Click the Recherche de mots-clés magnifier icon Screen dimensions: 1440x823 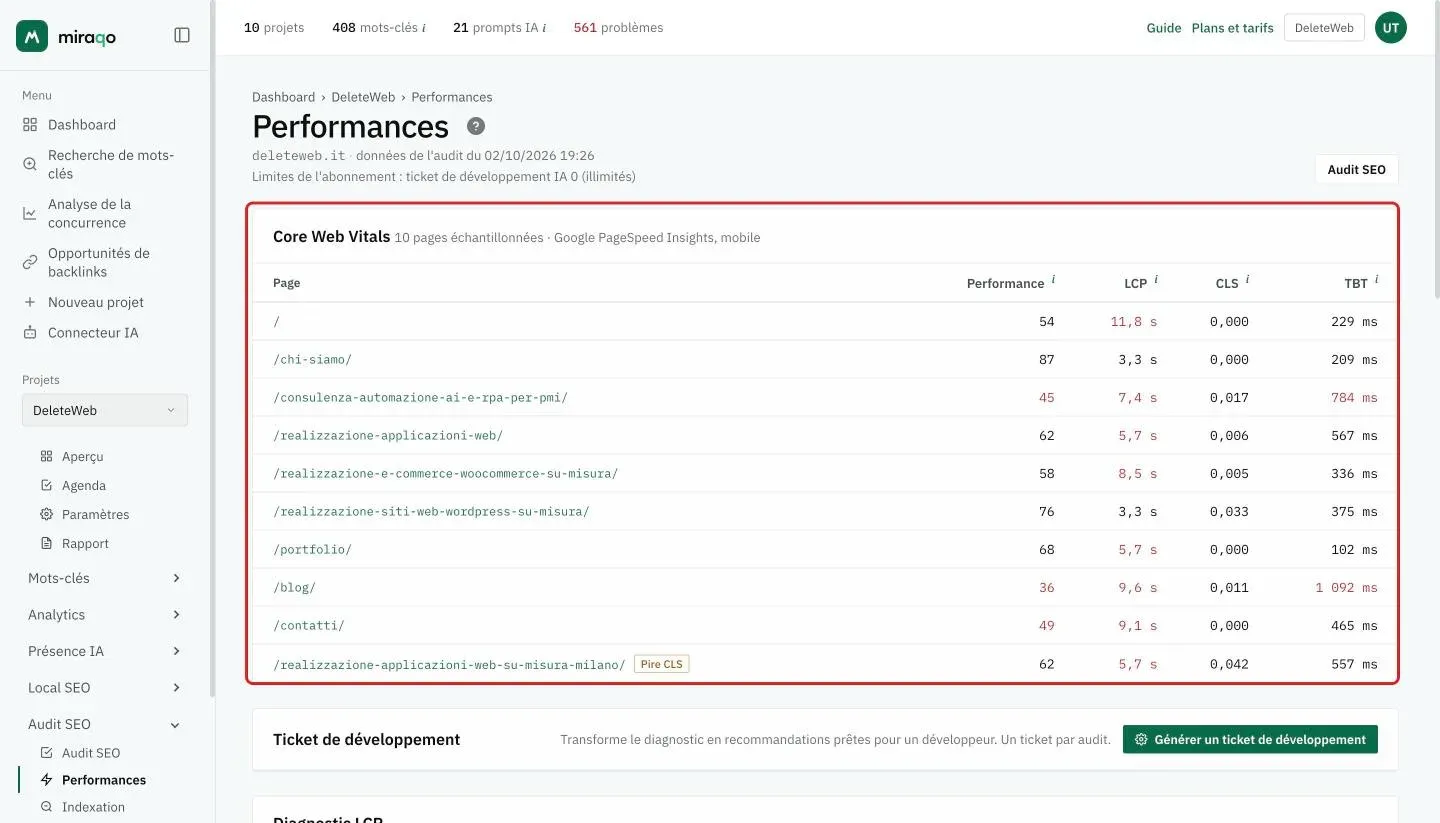coord(30,165)
